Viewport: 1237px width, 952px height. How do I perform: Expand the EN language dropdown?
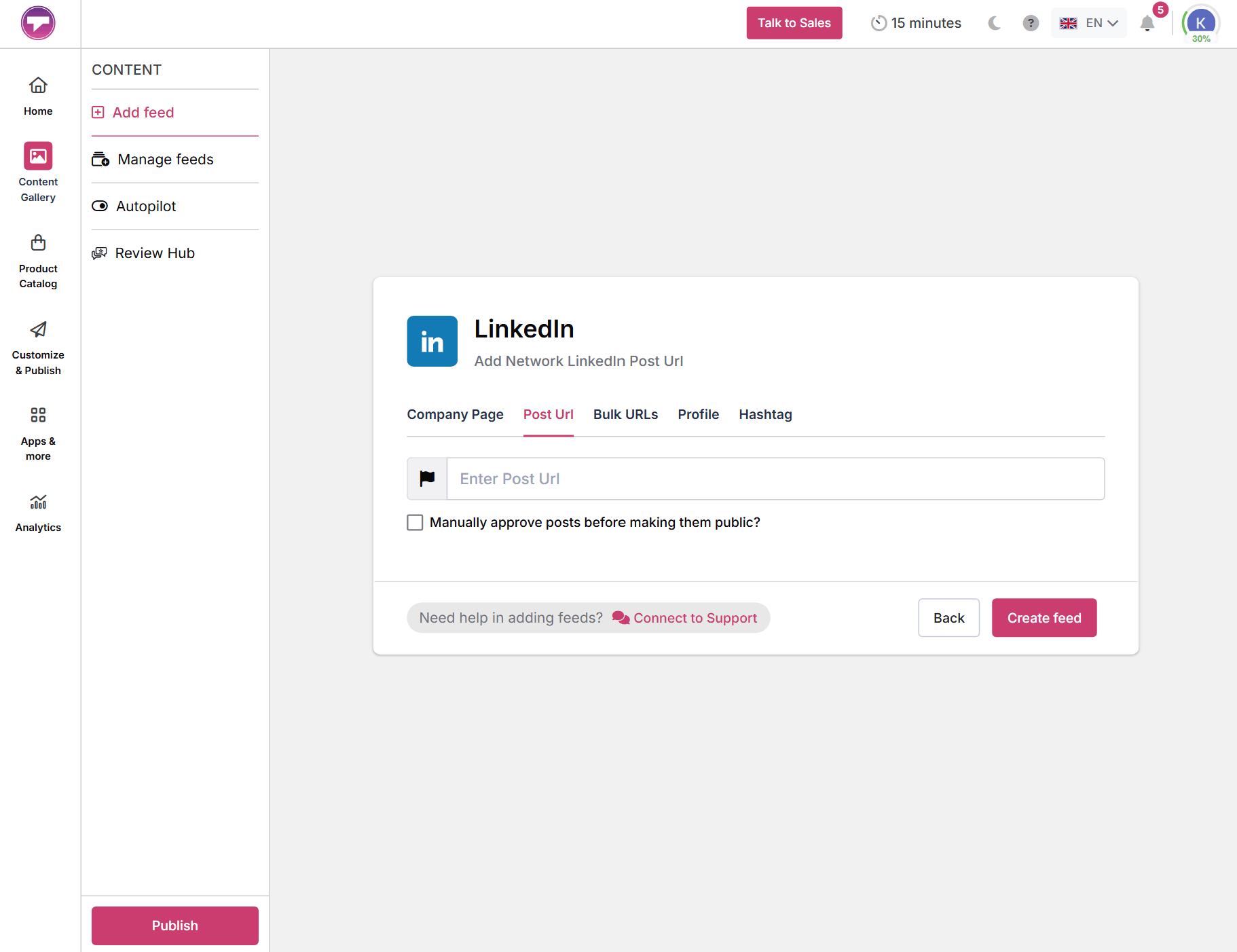[1089, 23]
